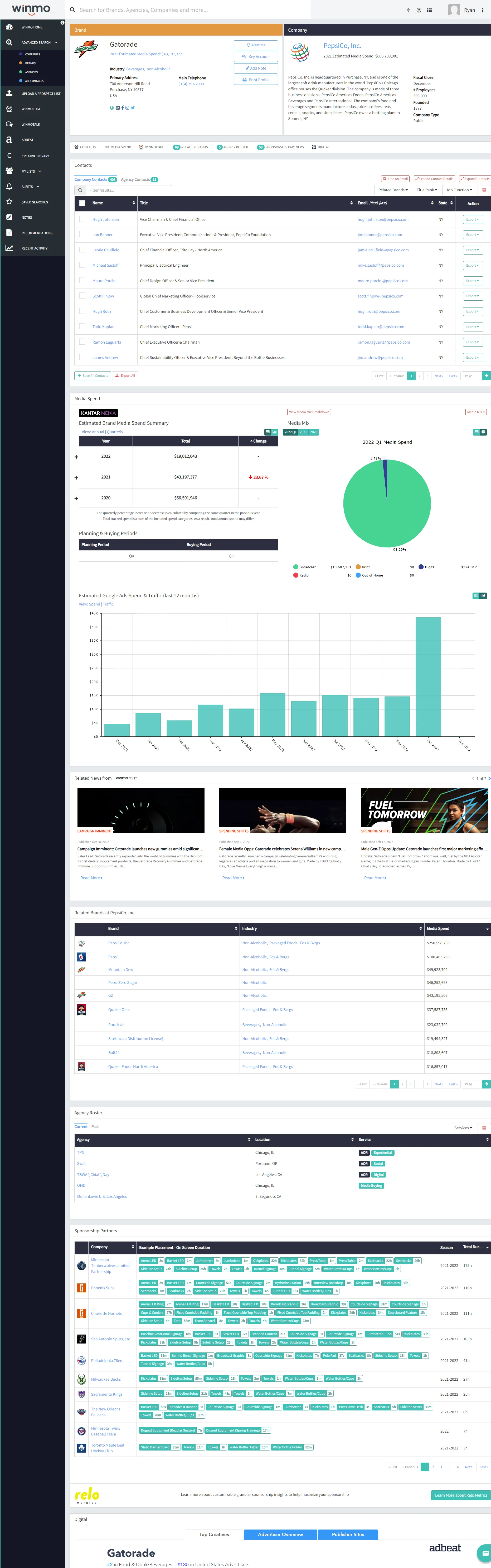The image size is (491, 1568).
Task: Check the box for James Andrew
Action: 82,357
